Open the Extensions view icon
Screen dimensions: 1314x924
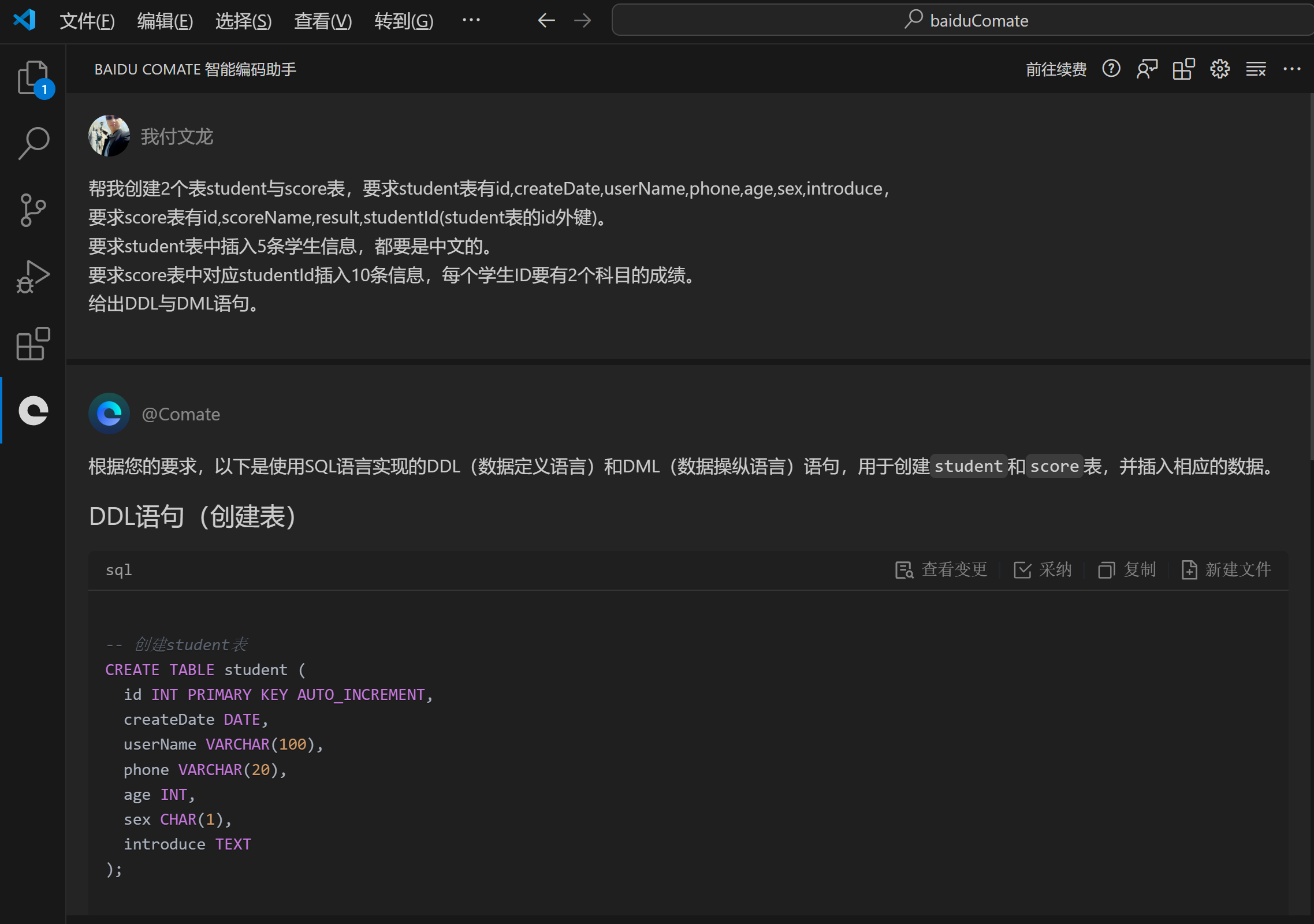tap(33, 344)
